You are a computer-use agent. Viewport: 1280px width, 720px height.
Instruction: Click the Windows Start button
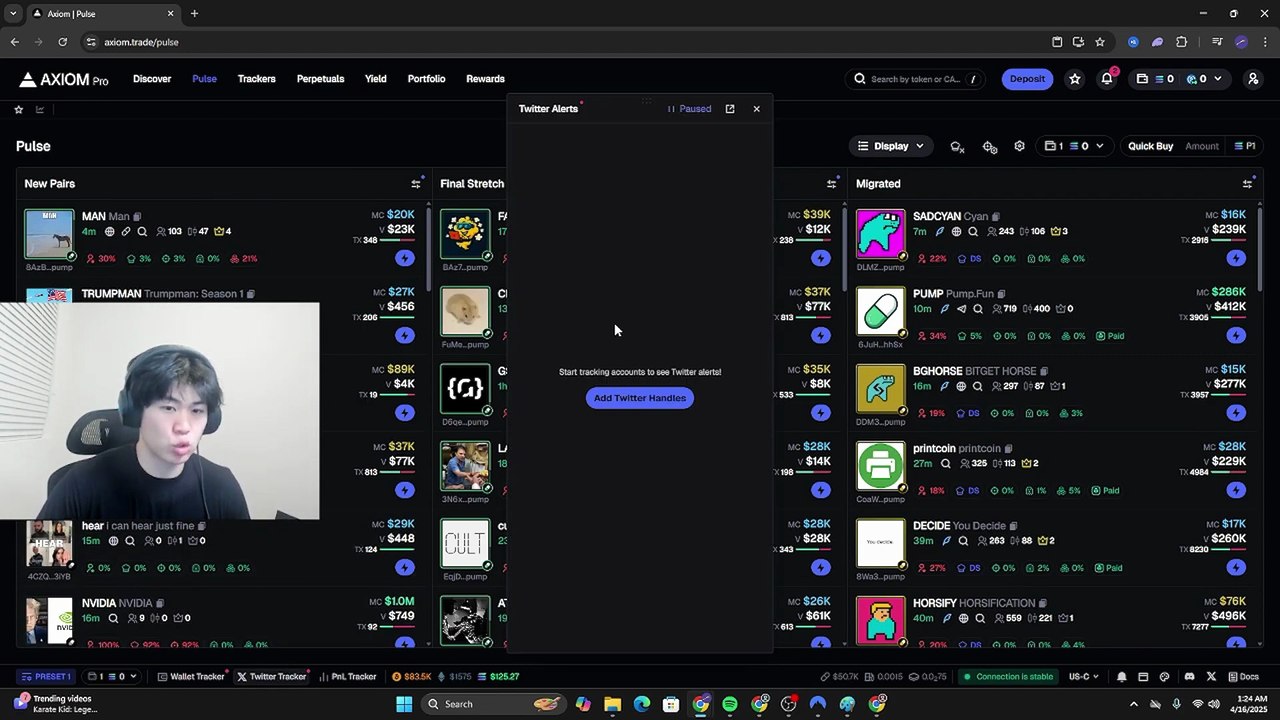coord(404,704)
